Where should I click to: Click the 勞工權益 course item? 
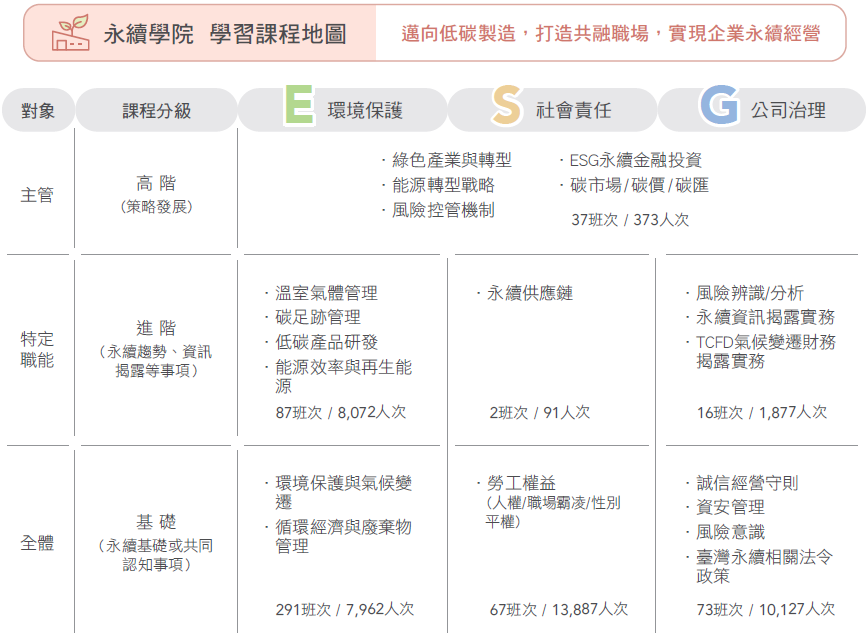coord(523,483)
